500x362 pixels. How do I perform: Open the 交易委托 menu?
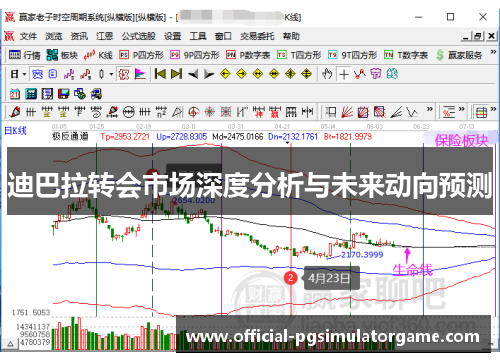[257, 36]
